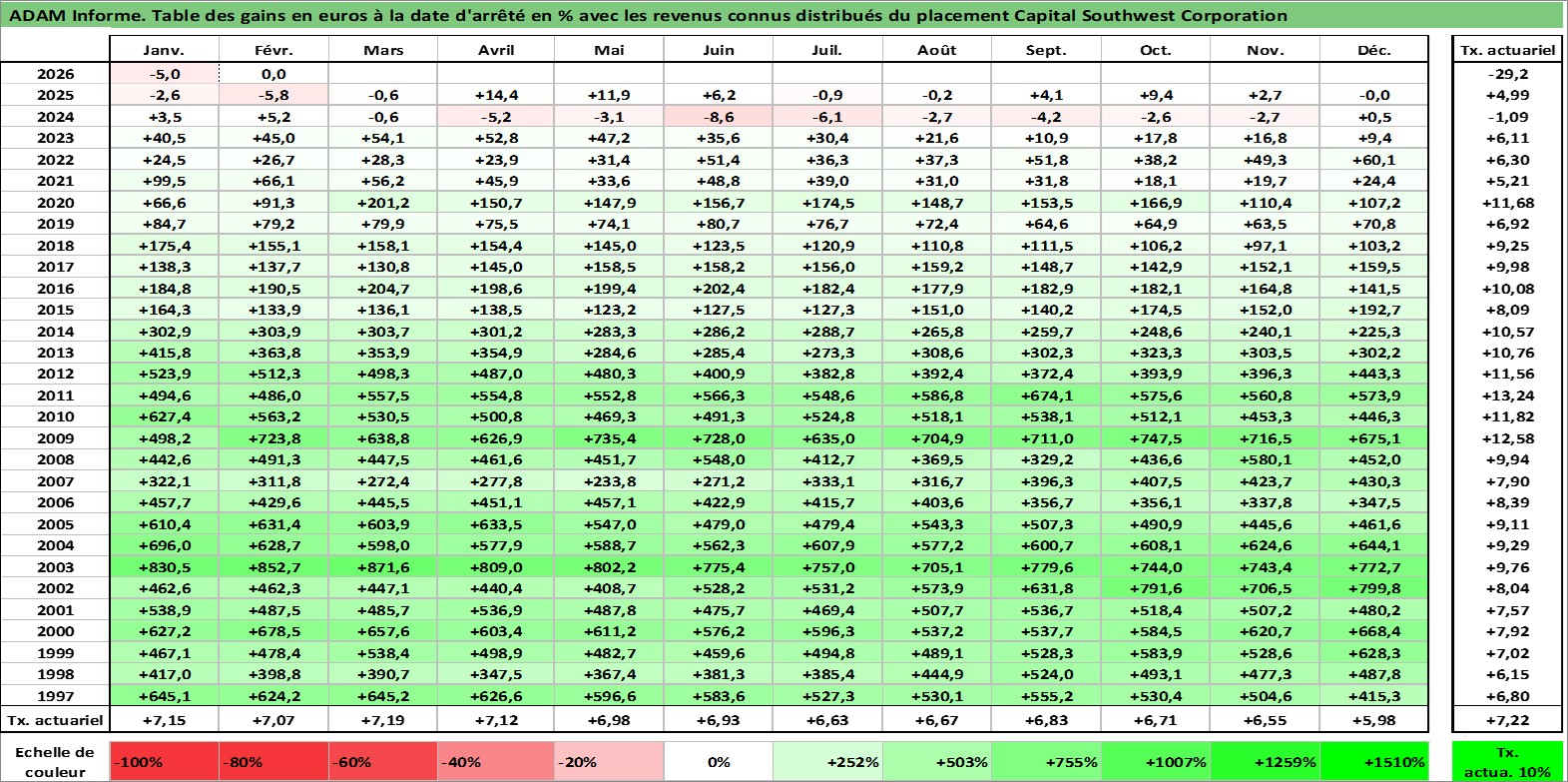Select the +1007% color scale swatch

(1156, 761)
